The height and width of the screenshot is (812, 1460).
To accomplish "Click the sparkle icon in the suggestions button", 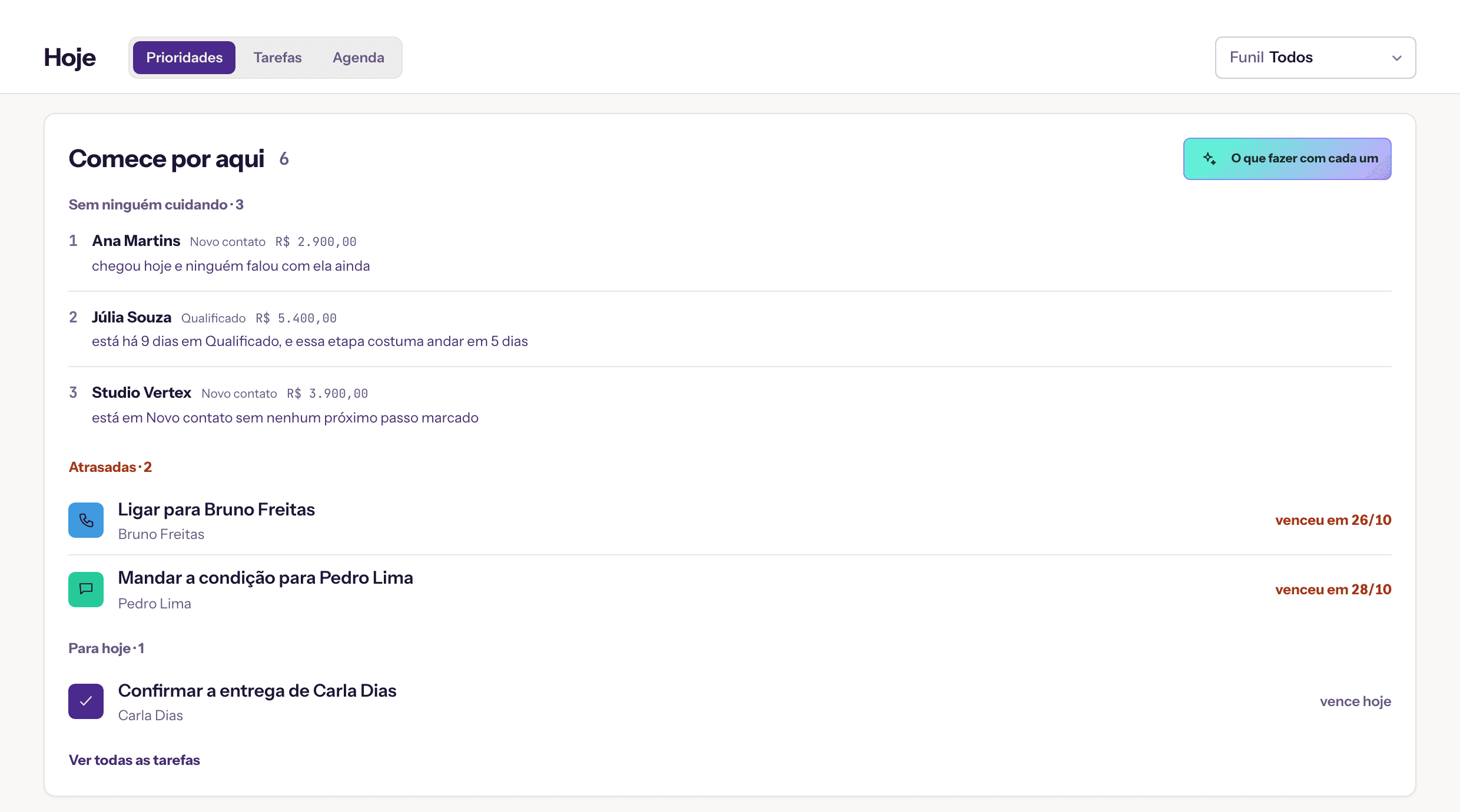I will point(1210,158).
